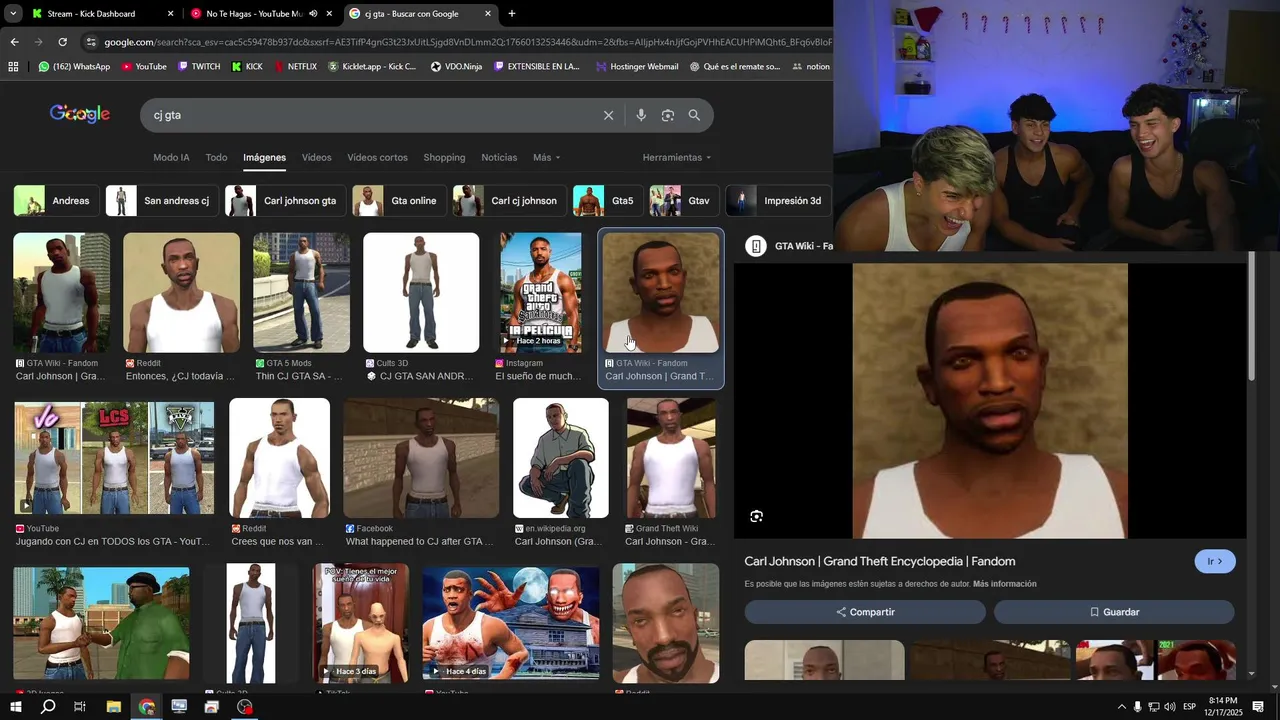
Task: Show hidden system tray icons
Action: [1121, 707]
